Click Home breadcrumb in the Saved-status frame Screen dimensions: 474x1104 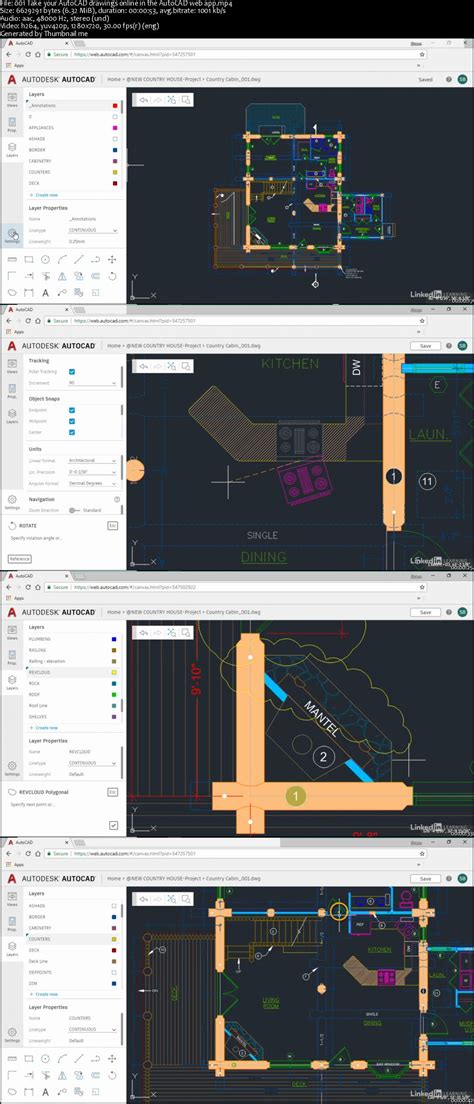pos(113,80)
